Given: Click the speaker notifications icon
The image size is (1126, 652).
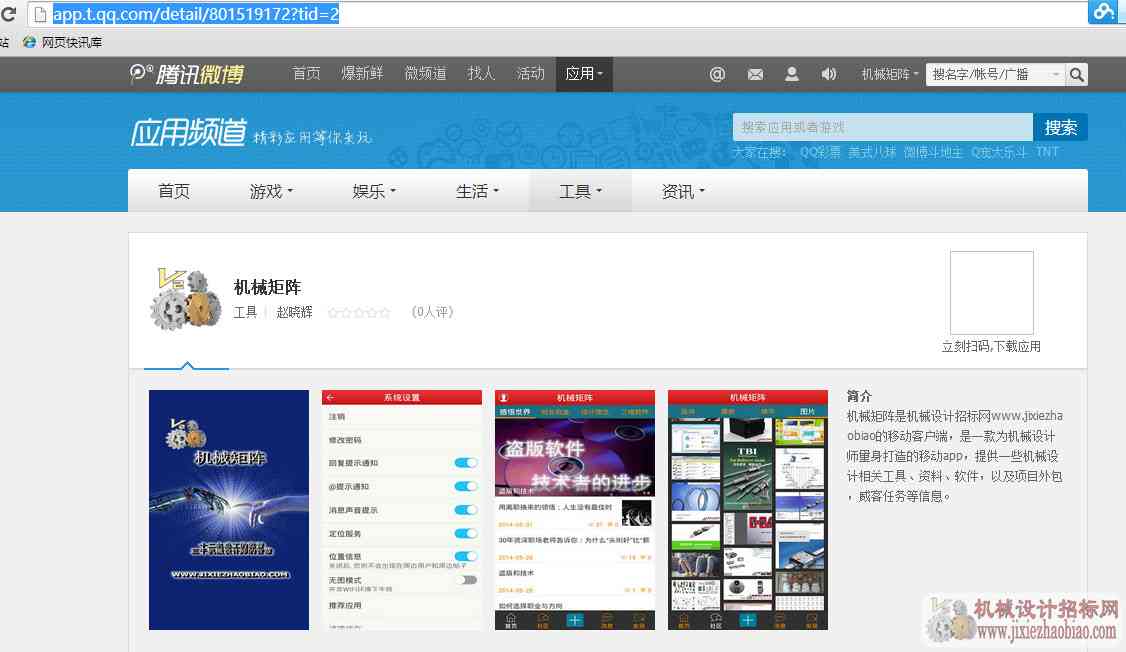Looking at the screenshot, I should coord(829,74).
